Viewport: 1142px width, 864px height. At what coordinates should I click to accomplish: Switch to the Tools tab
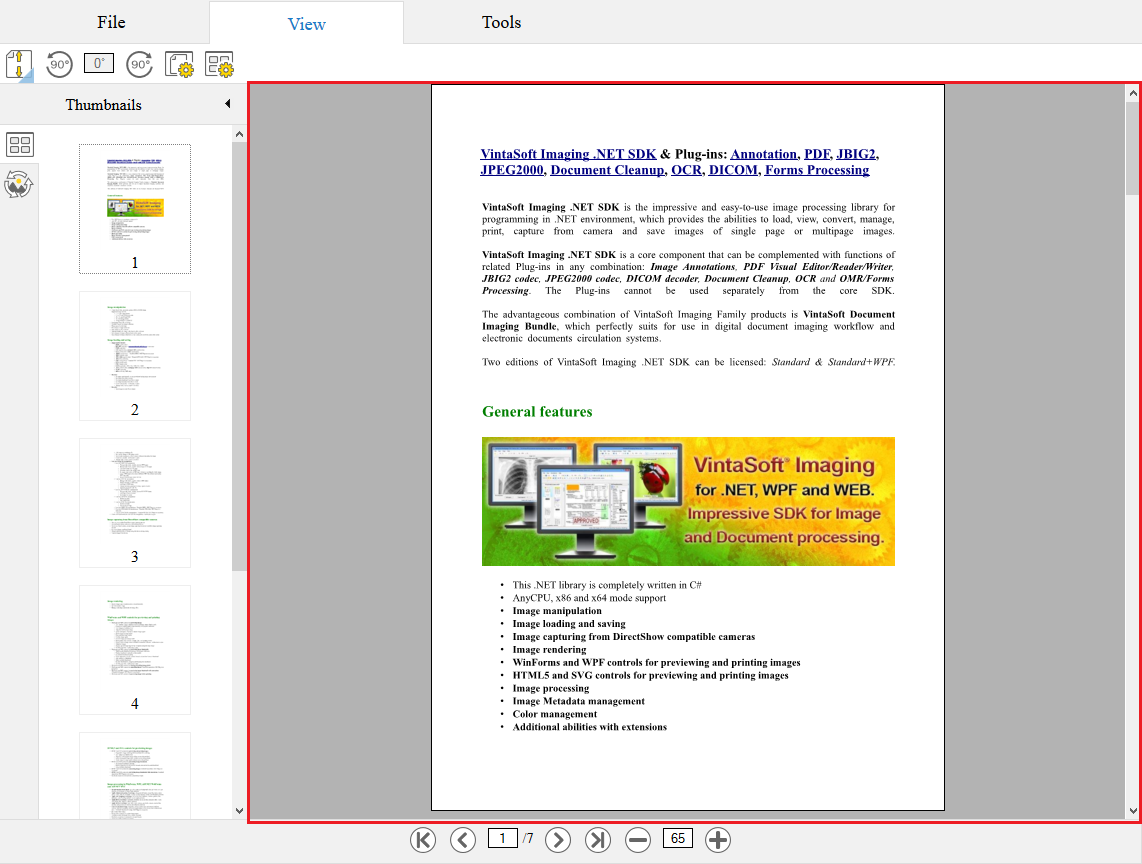501,22
